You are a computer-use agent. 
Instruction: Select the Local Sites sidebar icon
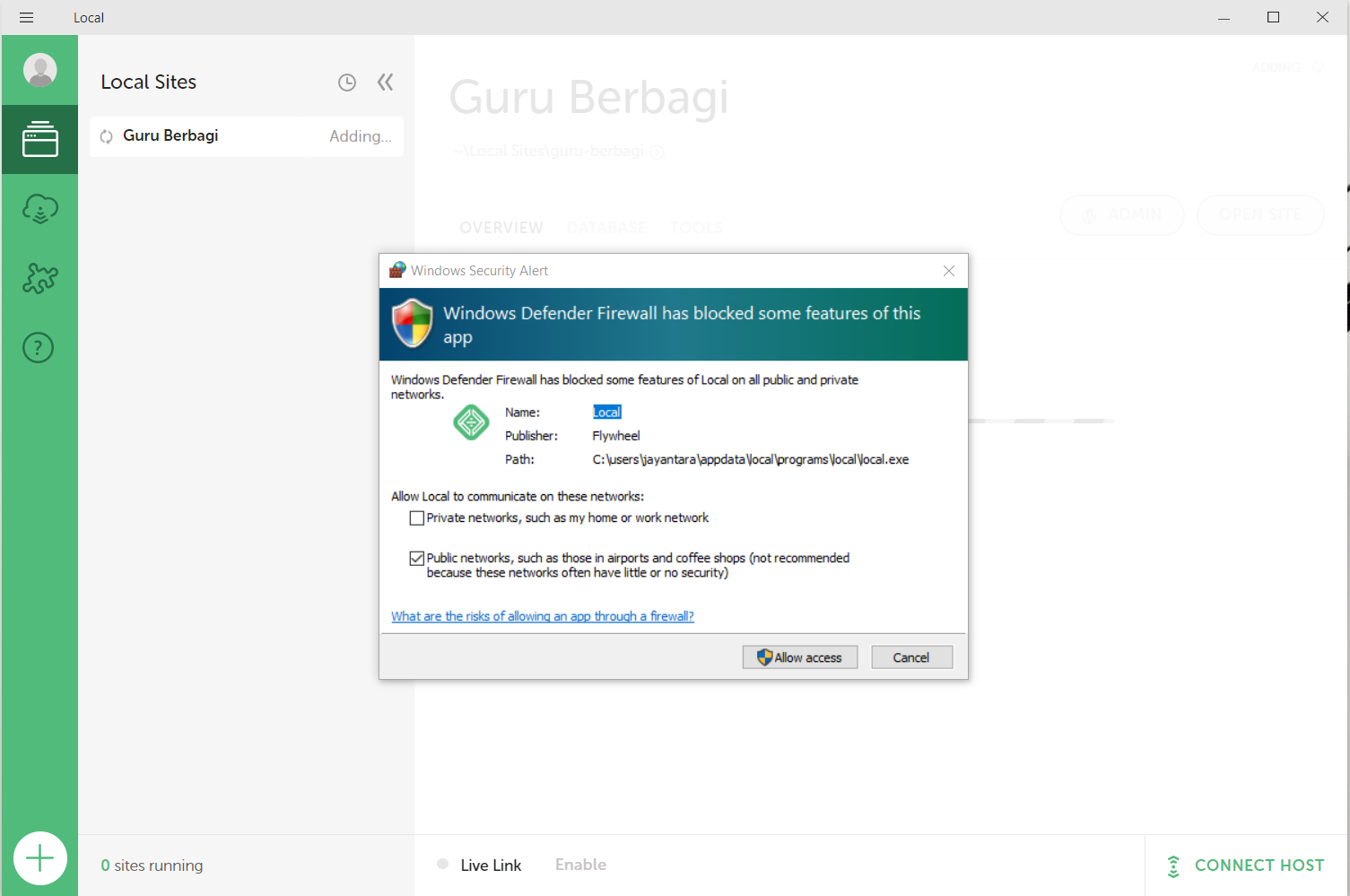[x=39, y=139]
